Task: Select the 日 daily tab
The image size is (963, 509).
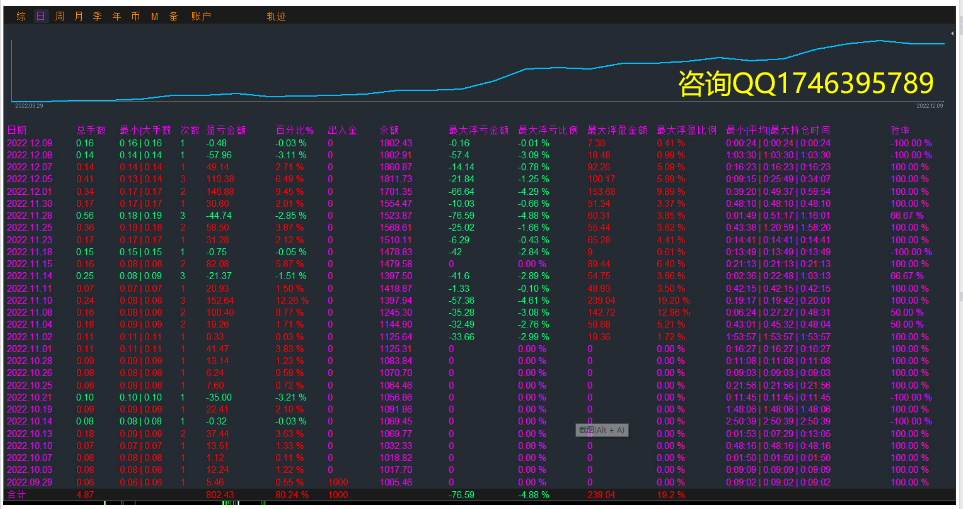Action: [40, 17]
